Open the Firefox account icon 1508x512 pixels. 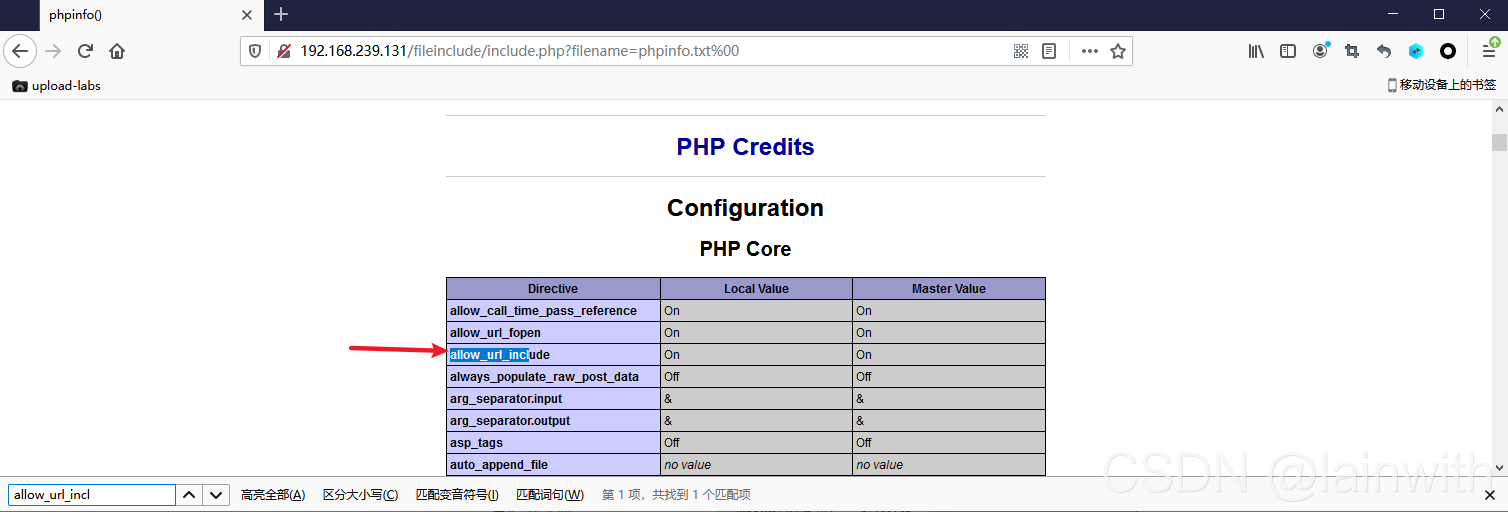(1321, 50)
